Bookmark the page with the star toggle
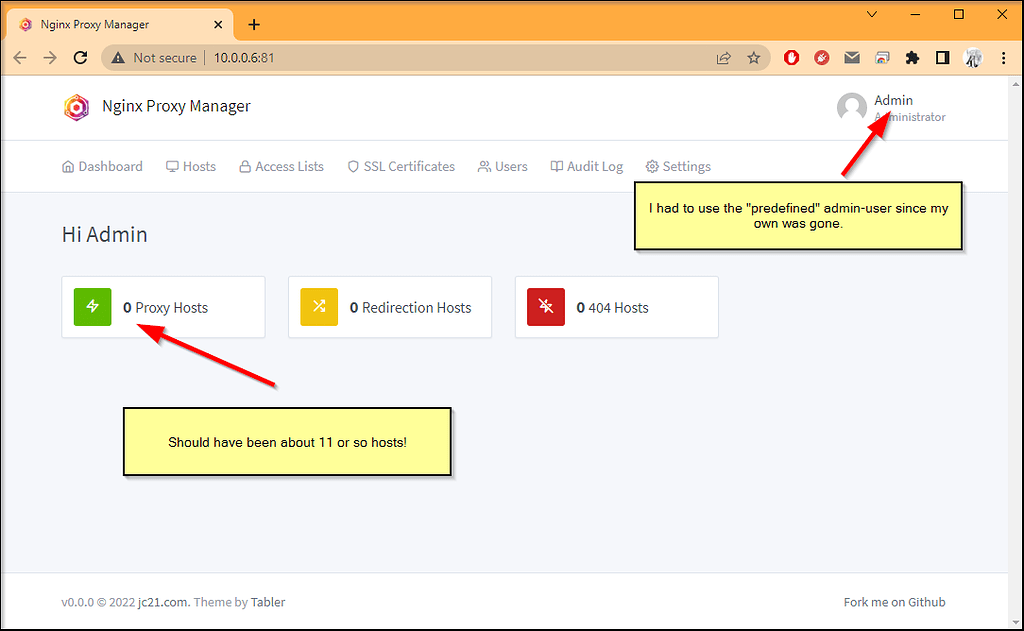Image resolution: width=1024 pixels, height=631 pixels. pyautogui.click(x=754, y=57)
